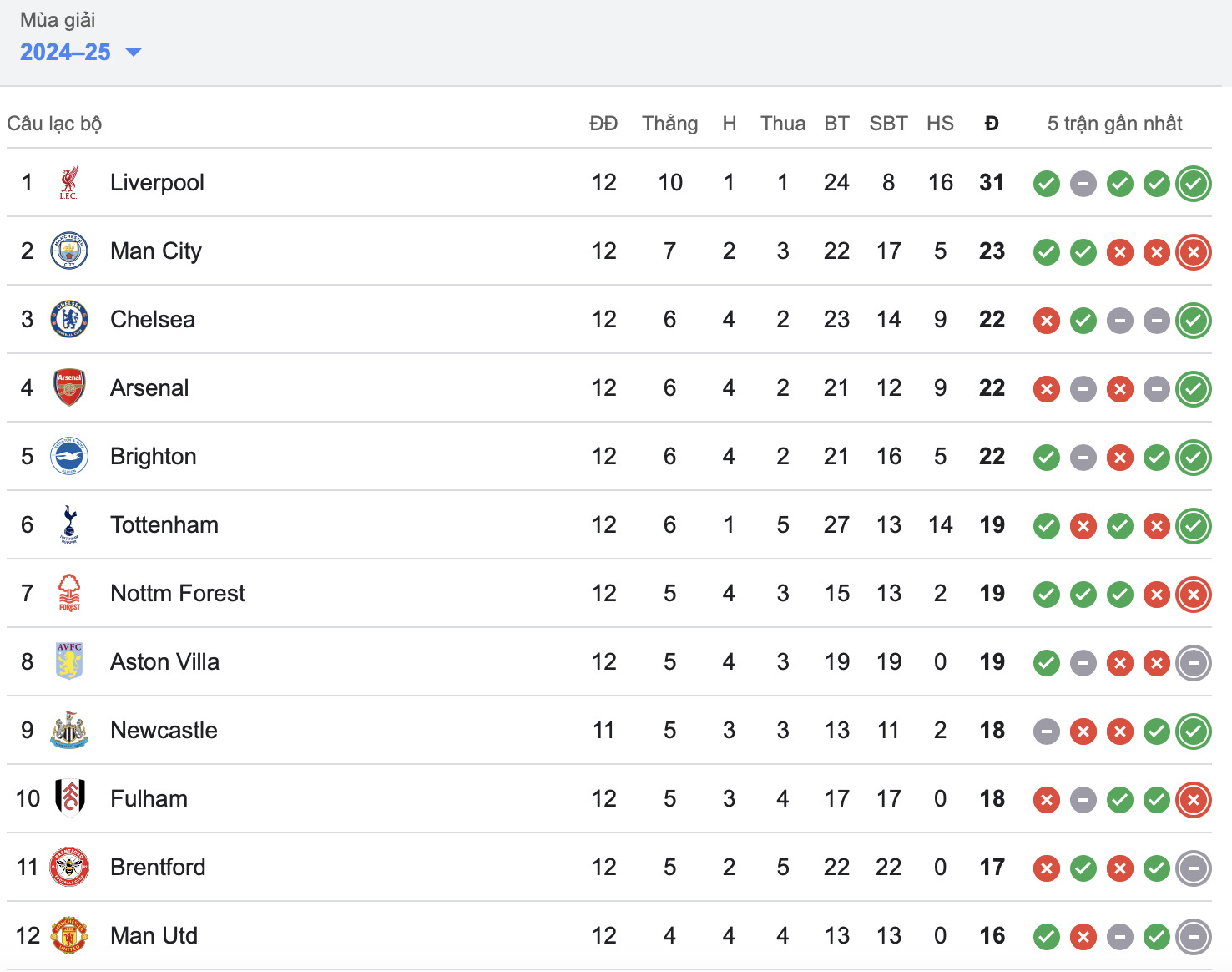
Task: Select the Thắng column heading
Action: coord(669,123)
